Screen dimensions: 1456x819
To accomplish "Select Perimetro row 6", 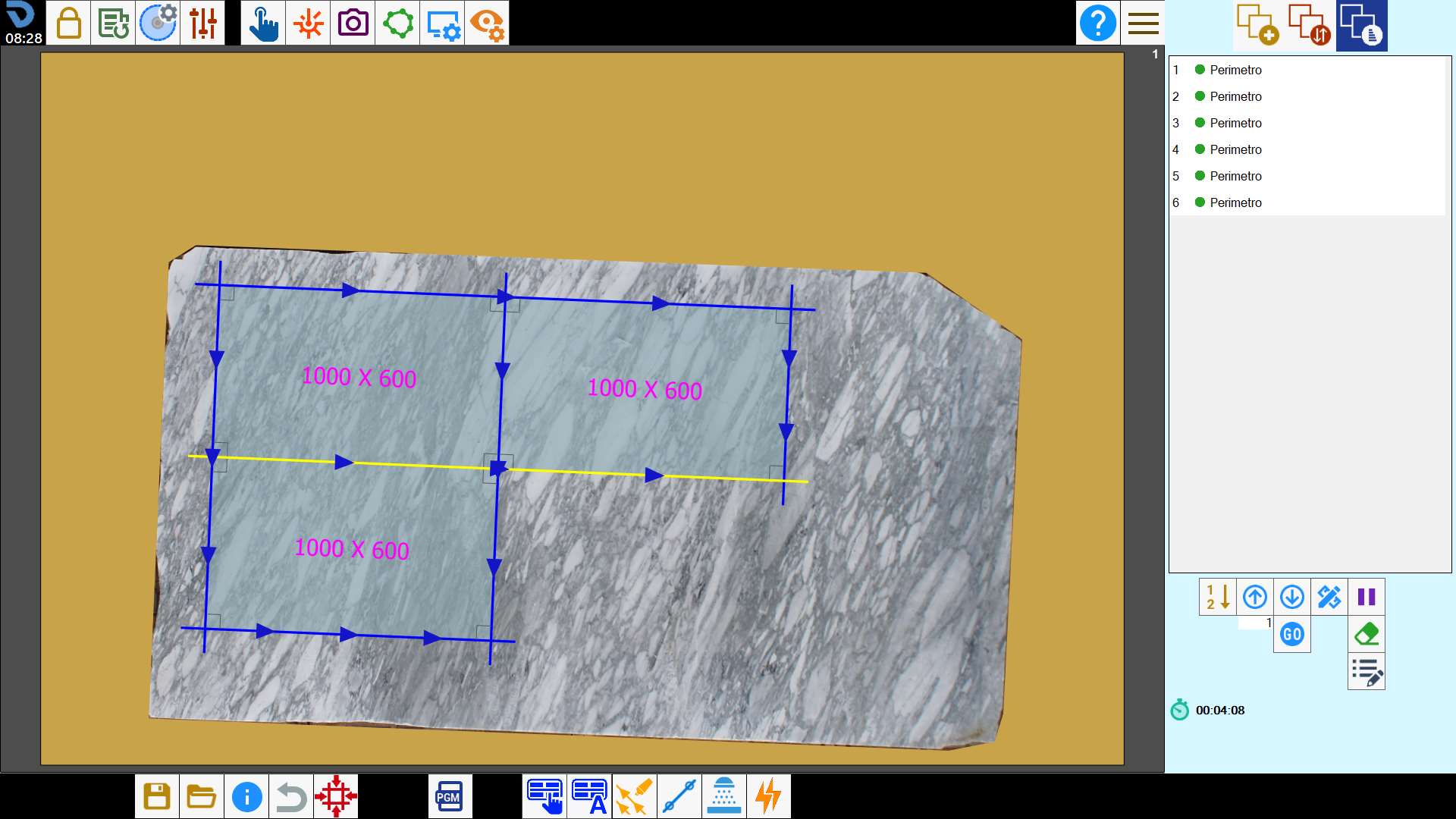I will 1307,202.
